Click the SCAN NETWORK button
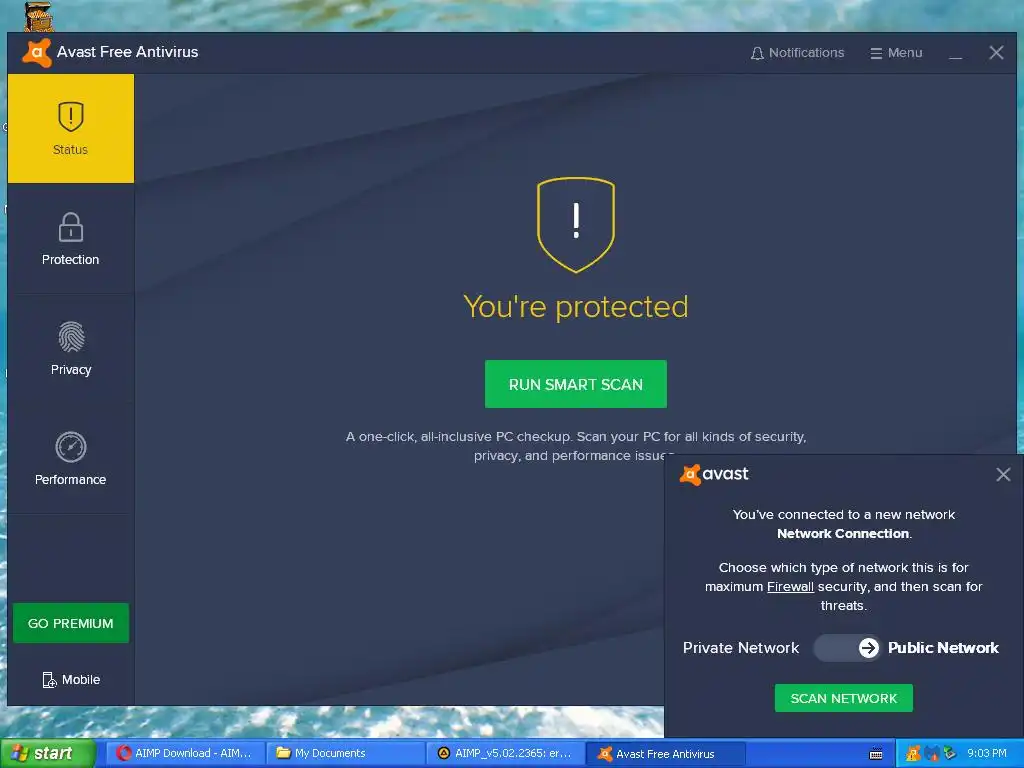The width and height of the screenshot is (1024, 768). [843, 698]
